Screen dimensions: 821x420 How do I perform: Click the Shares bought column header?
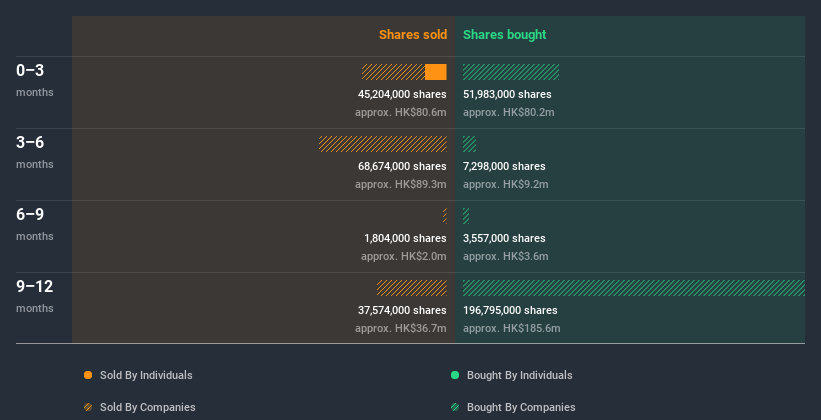[504, 35]
